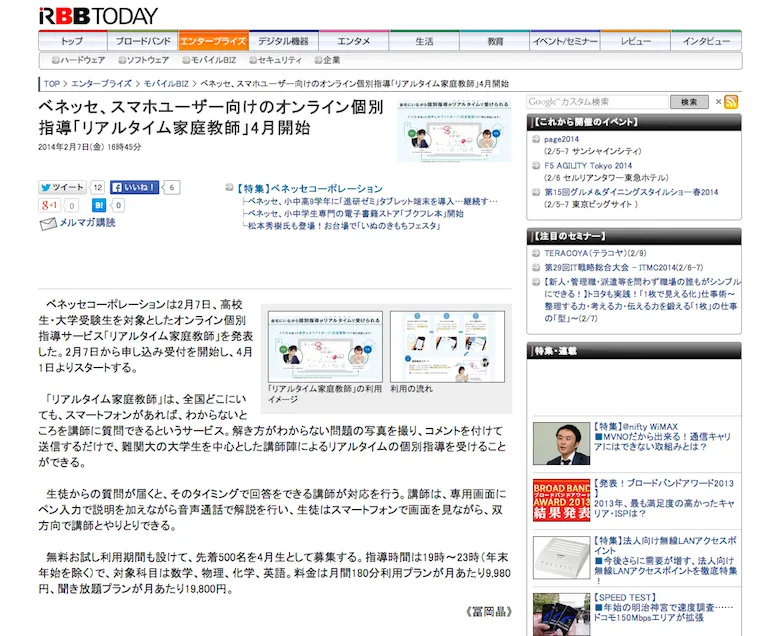The width and height of the screenshot is (780, 636).
Task: Select the 教育 tab
Action: tap(495, 41)
